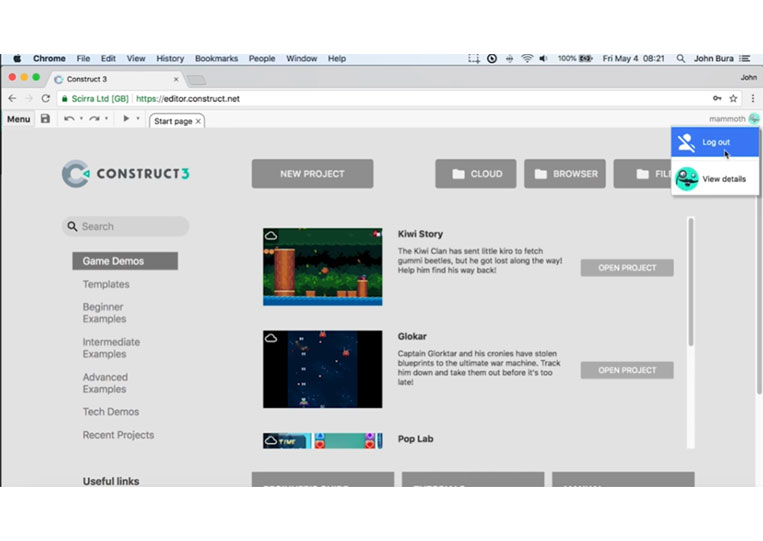Bookmark page with star icon
Screen dimensions: 763x541
point(733,98)
